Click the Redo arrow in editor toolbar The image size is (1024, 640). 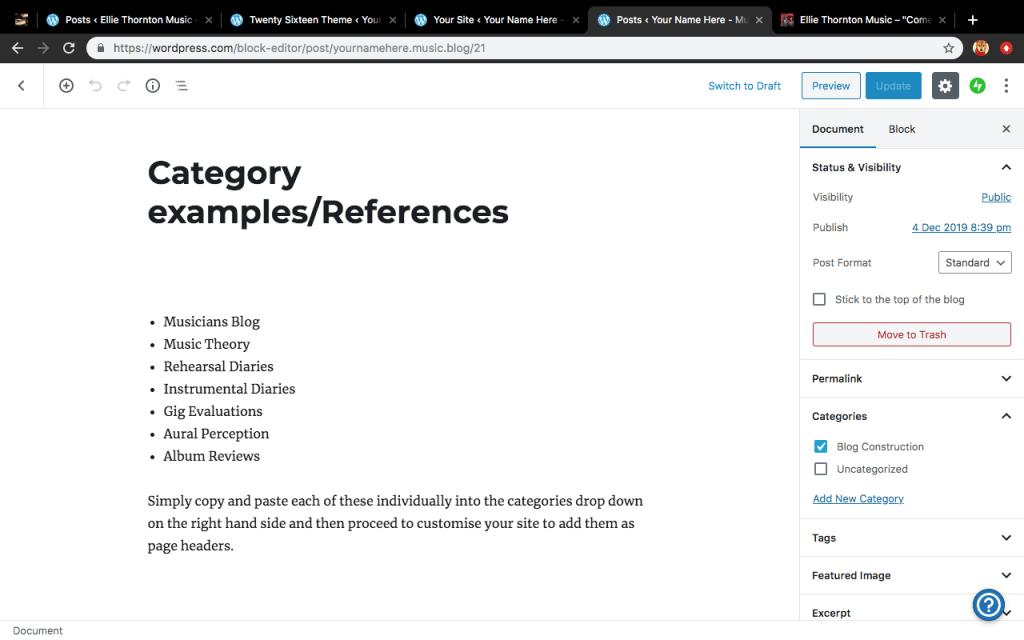coord(124,86)
